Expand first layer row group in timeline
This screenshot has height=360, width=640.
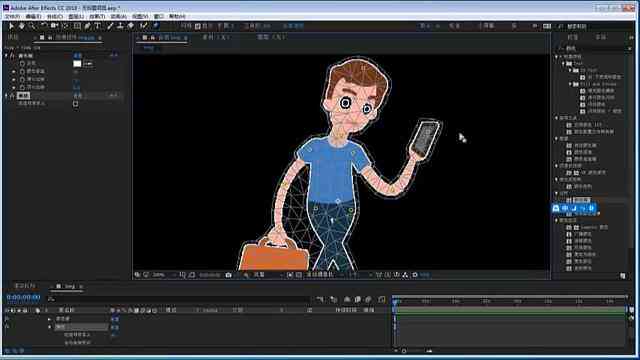(49, 319)
